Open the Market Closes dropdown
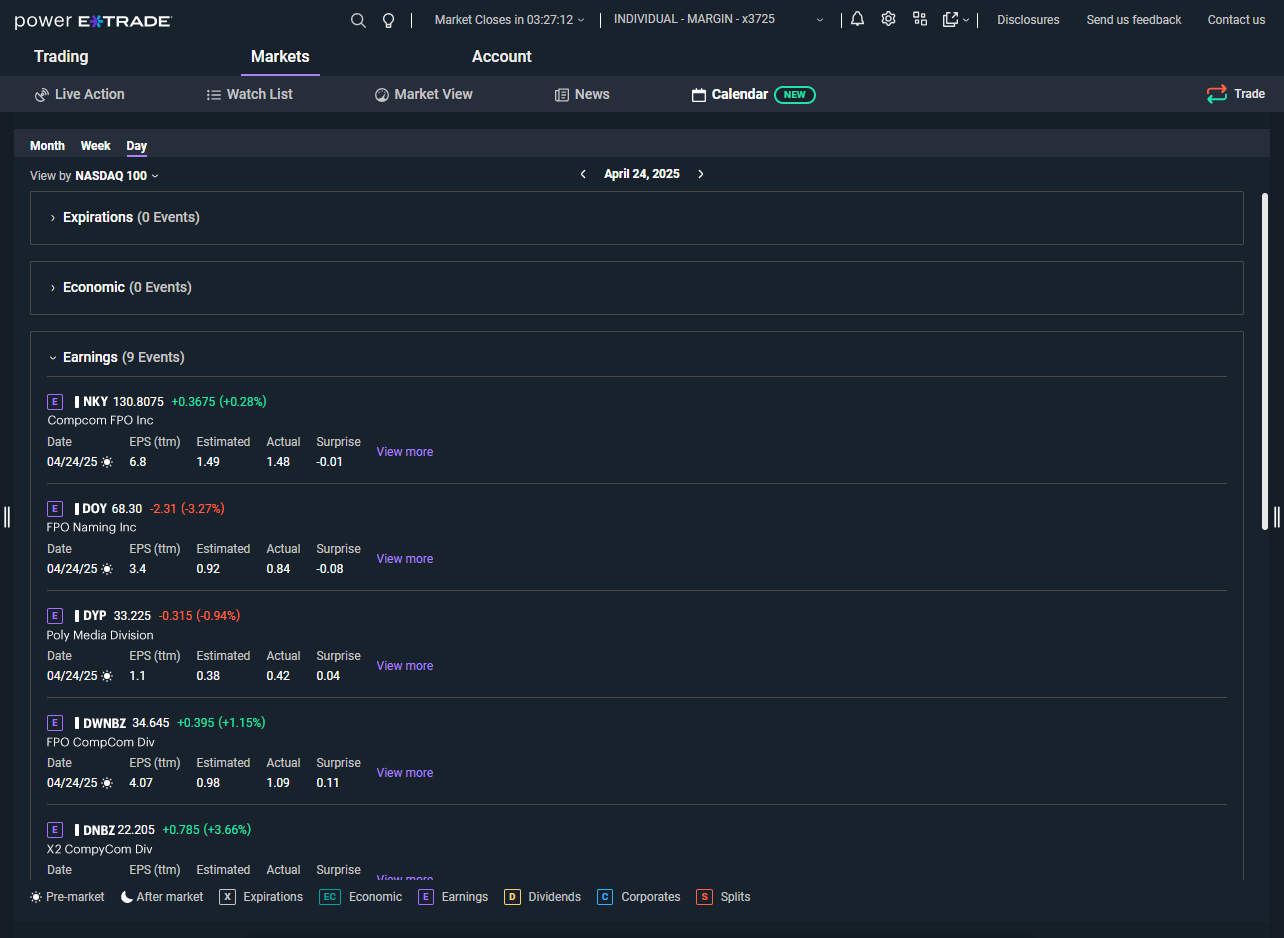This screenshot has height=938, width=1284. (x=510, y=20)
